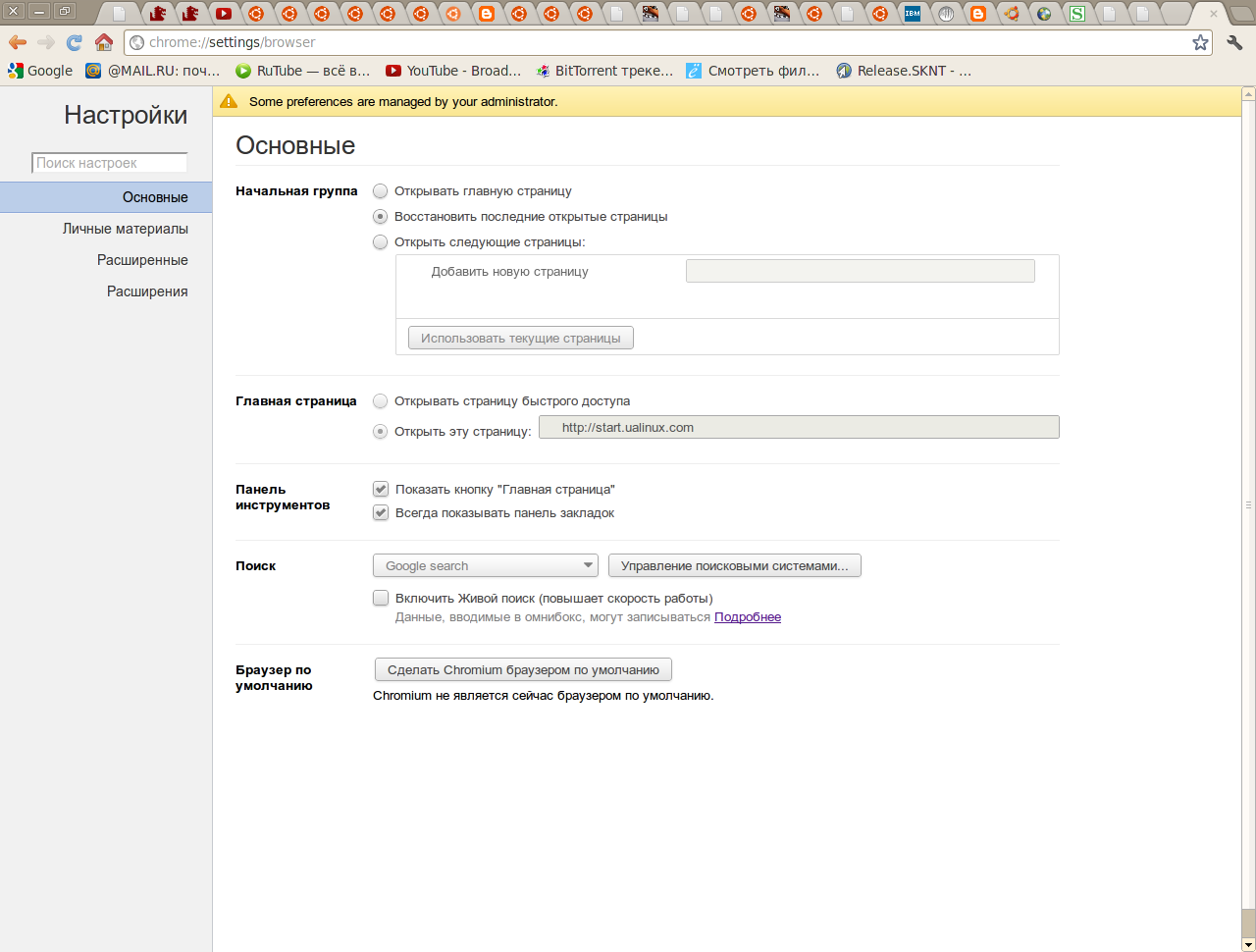Follow the 'Подробнее' link
The height and width of the screenshot is (952, 1256).
point(748,617)
